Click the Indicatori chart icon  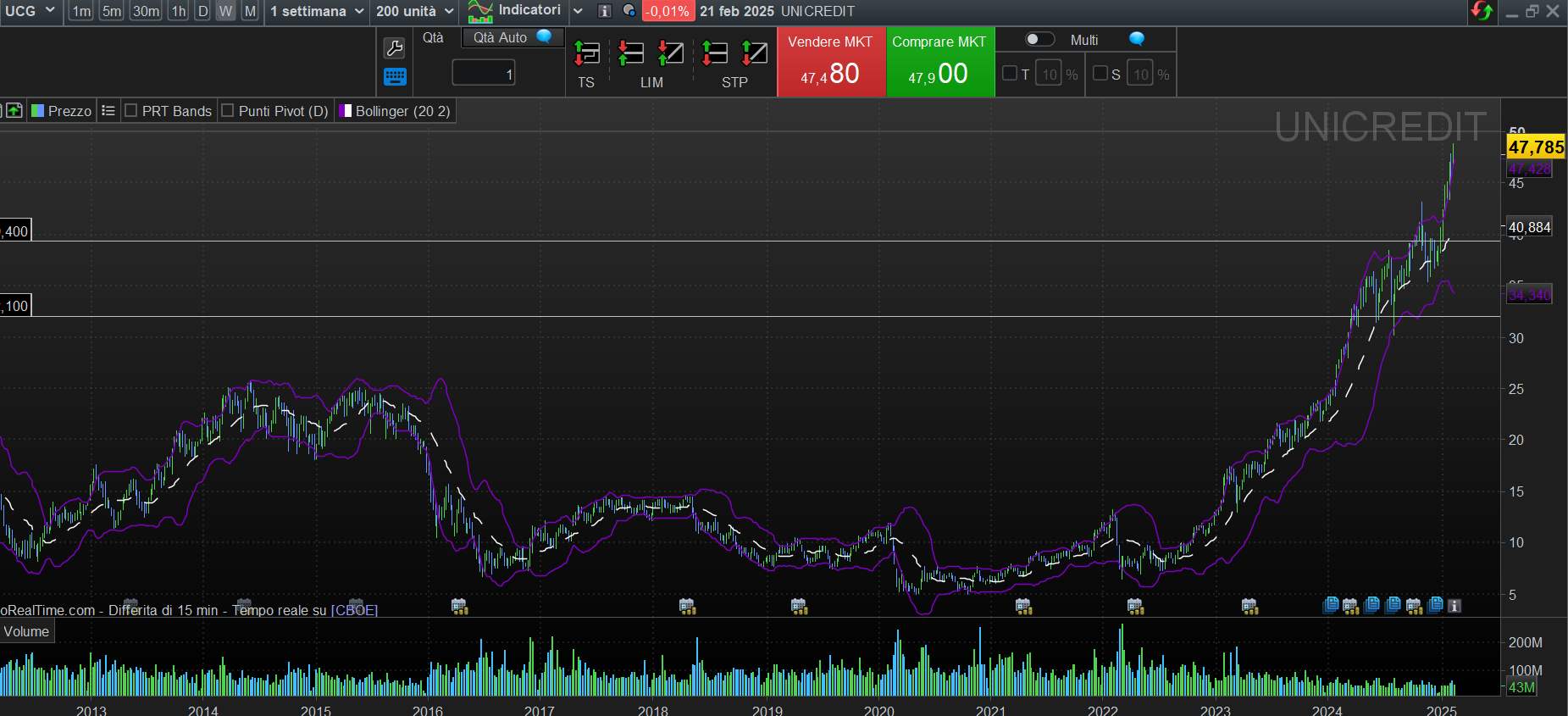pyautogui.click(x=480, y=12)
